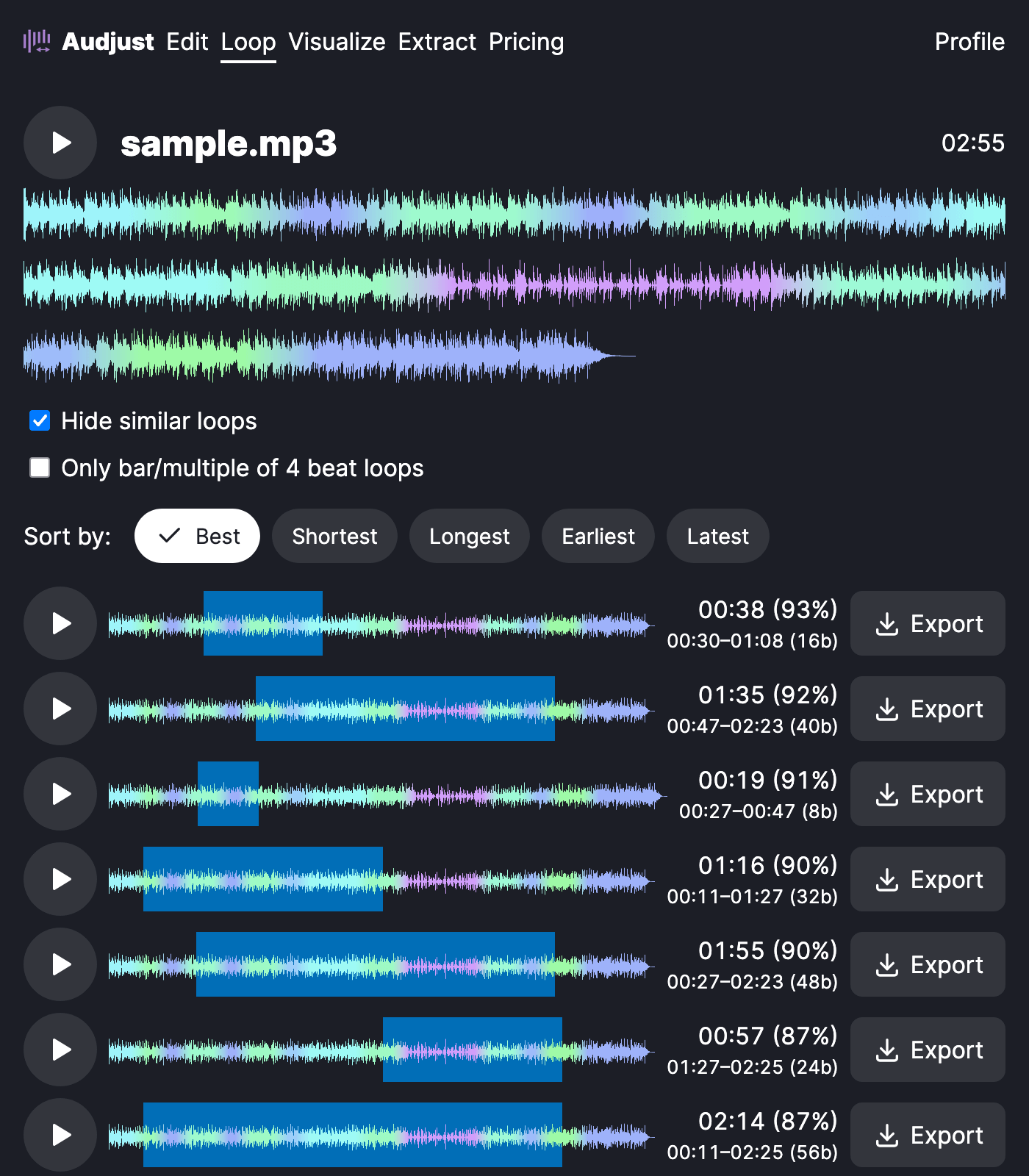Play the 01:35 (92%) loop
Image resolution: width=1029 pixels, height=1176 pixels.
tap(60, 709)
